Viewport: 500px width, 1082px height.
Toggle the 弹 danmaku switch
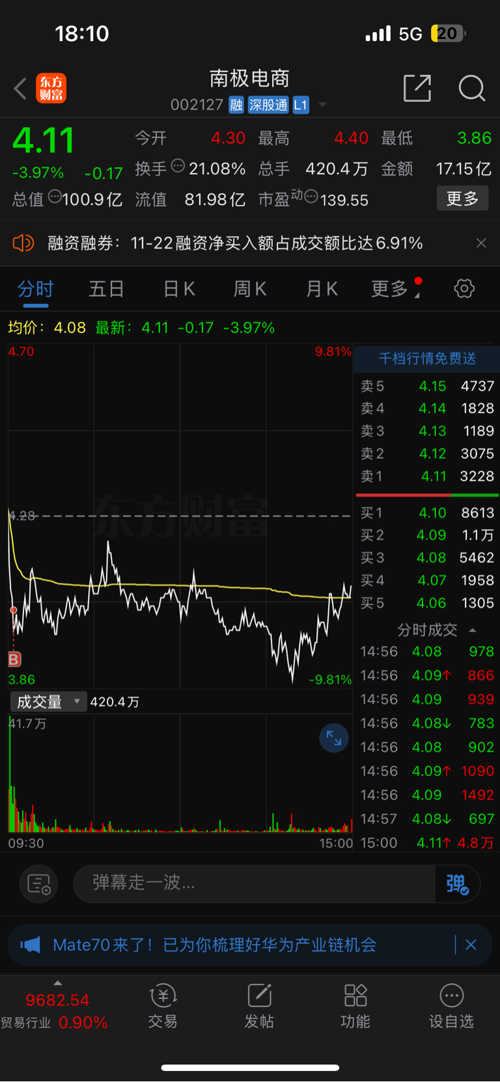[457, 884]
